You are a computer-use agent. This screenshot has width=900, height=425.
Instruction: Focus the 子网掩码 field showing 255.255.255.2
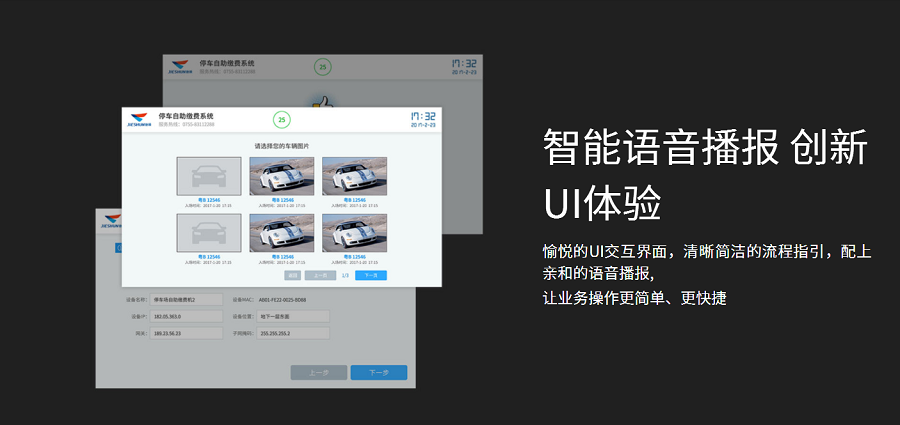point(293,333)
